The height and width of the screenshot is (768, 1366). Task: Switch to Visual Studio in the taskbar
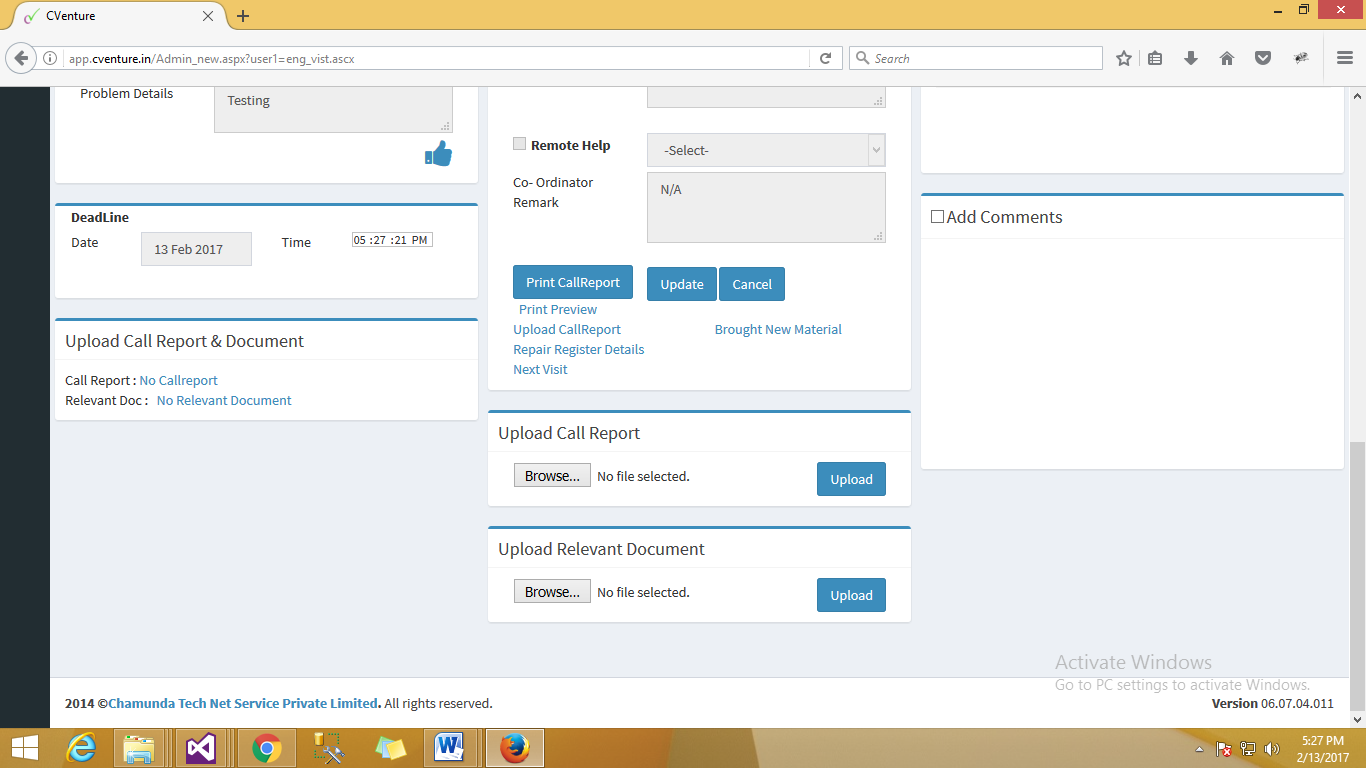[201, 748]
